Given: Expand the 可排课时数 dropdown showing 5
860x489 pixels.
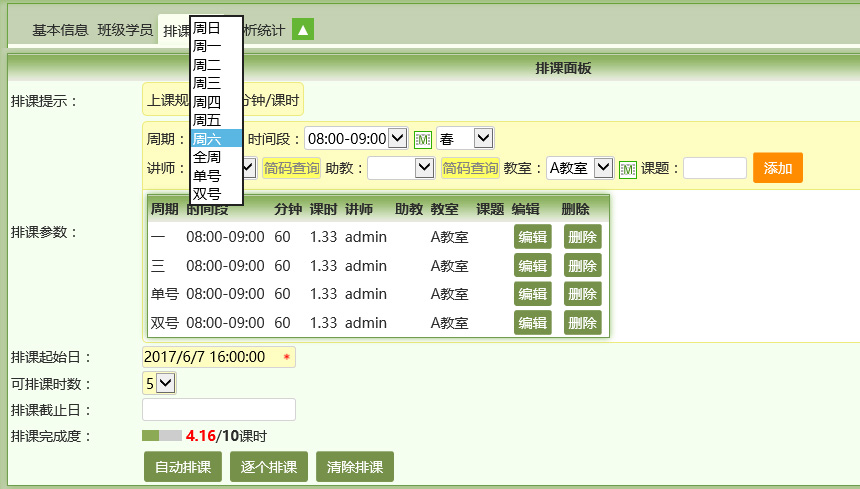Looking at the screenshot, I should point(159,383).
